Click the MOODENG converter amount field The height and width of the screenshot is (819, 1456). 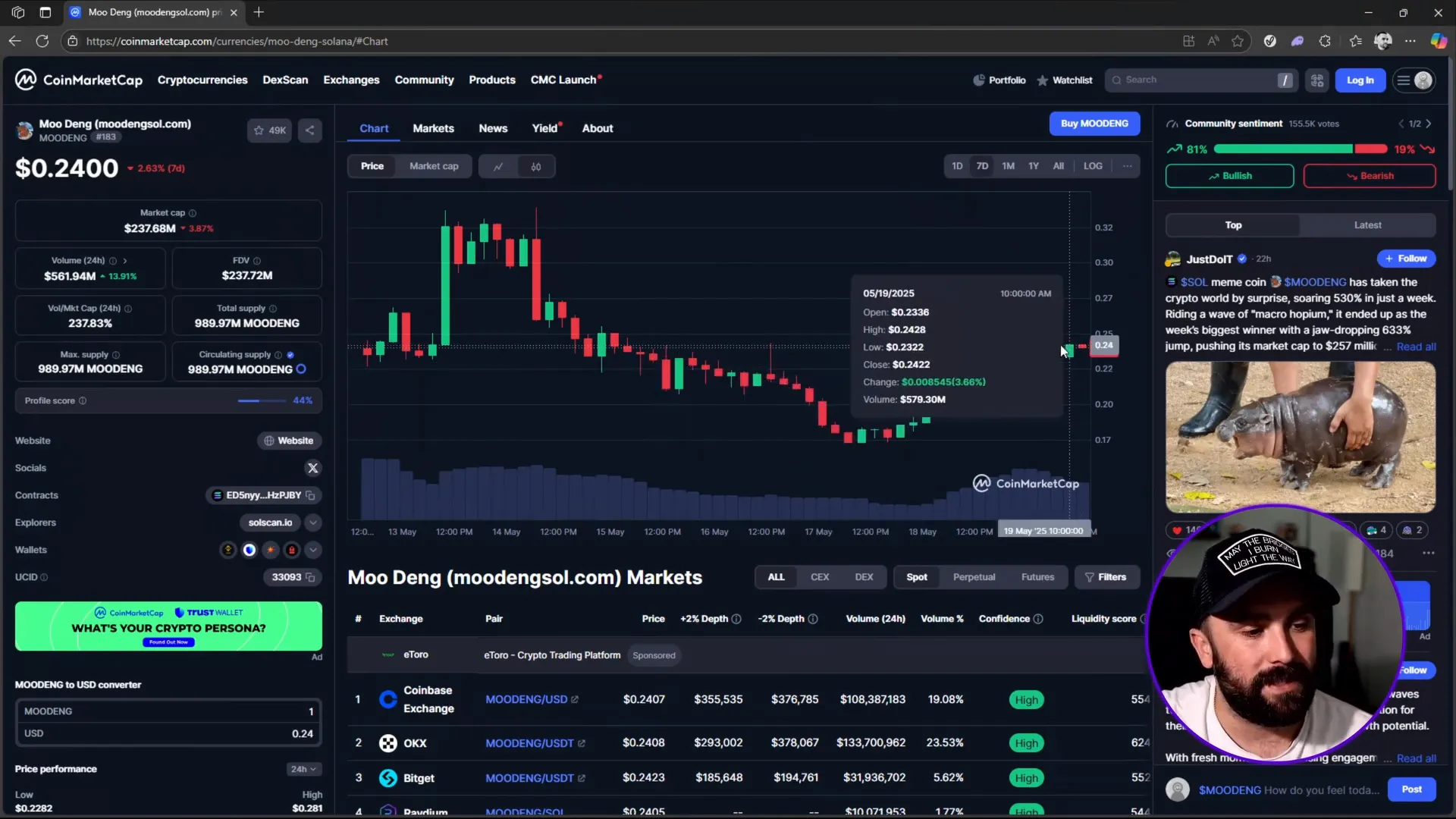[168, 711]
